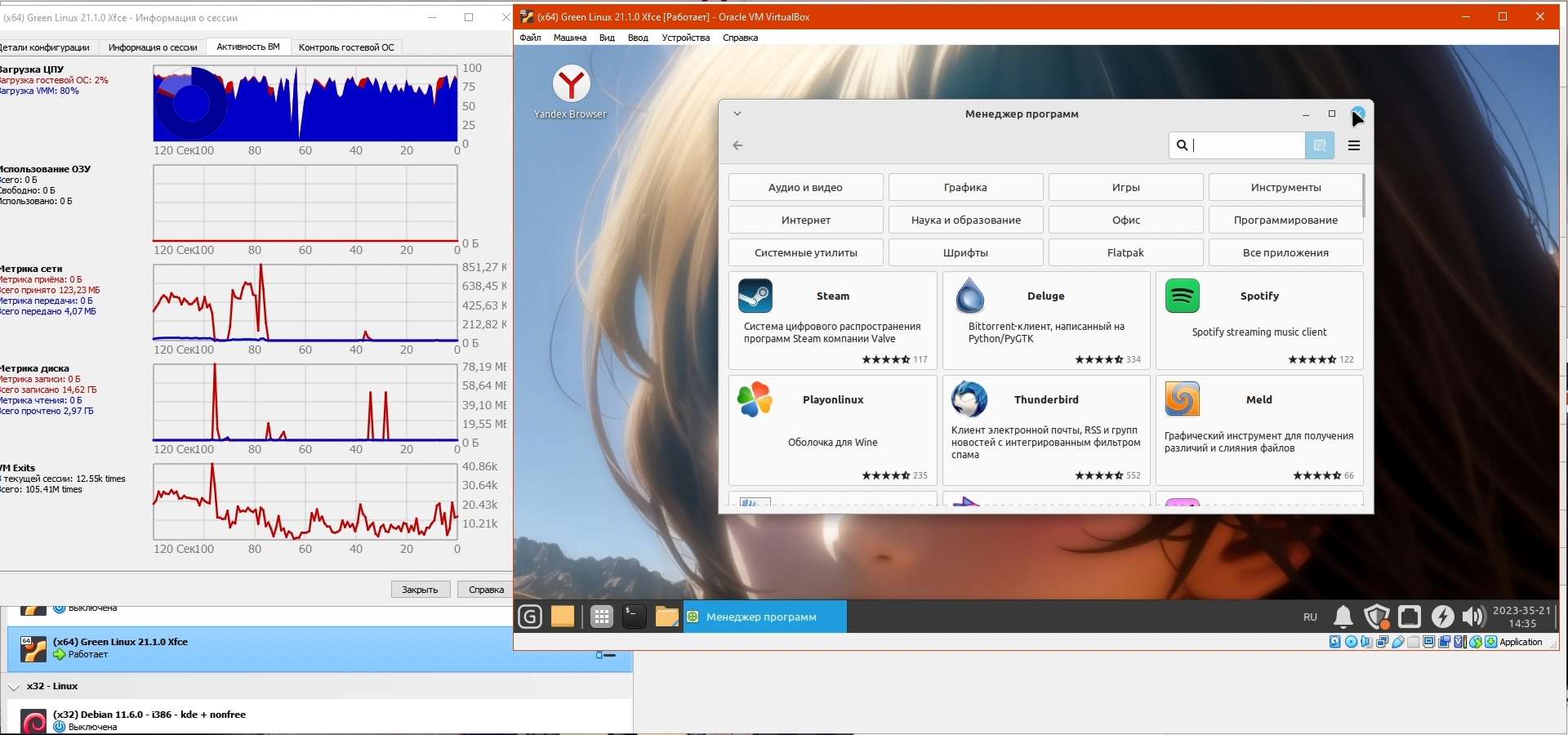Open the application grid launcher
This screenshot has height=735, width=1568.
click(x=602, y=617)
